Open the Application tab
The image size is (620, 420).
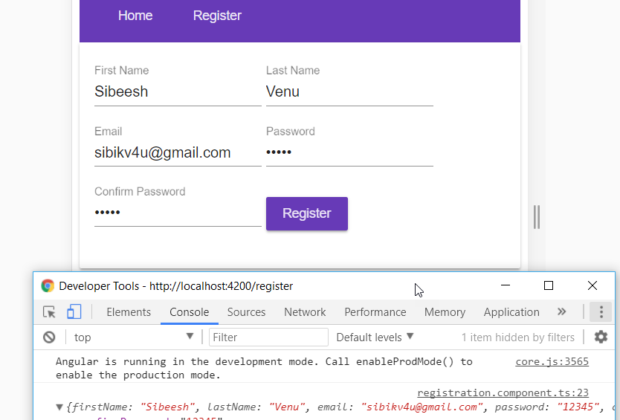tap(511, 312)
